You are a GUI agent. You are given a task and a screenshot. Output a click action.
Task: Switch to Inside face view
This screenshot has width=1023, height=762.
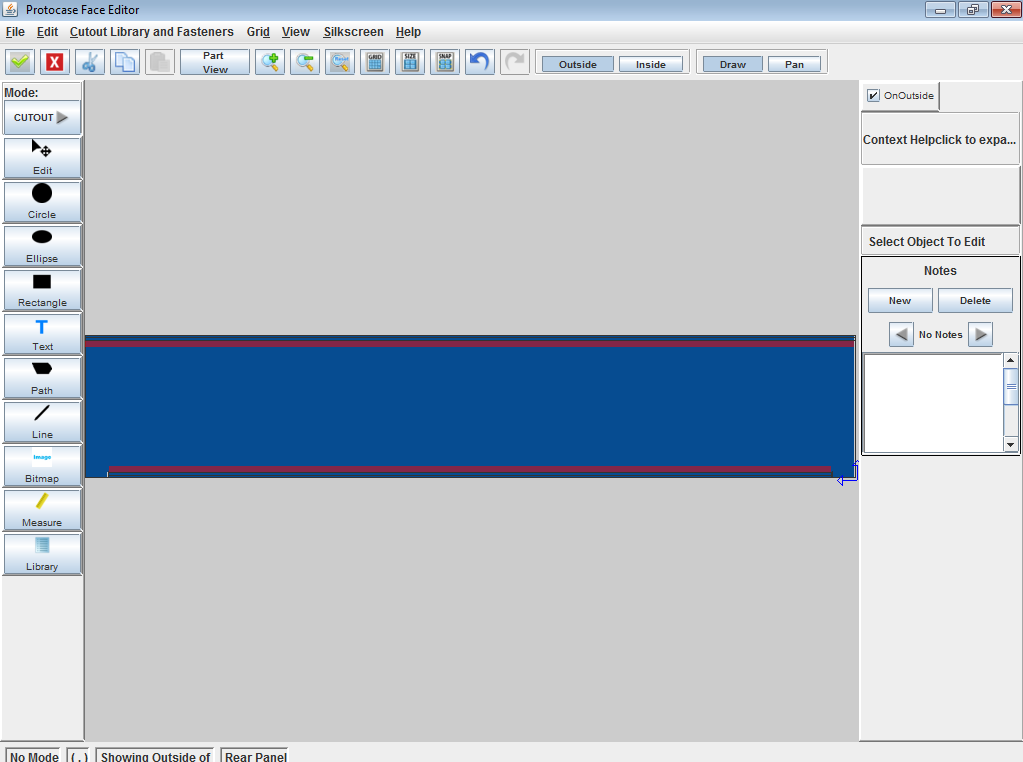(650, 64)
